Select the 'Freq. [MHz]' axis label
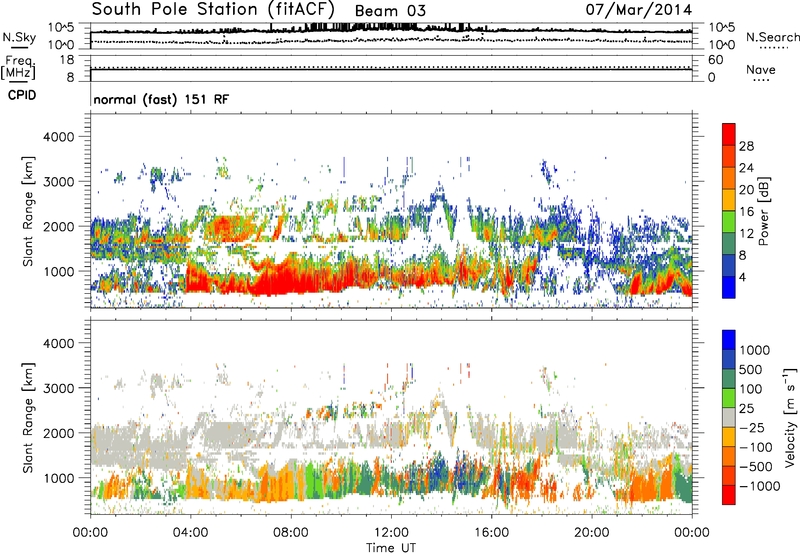The image size is (800, 554). 19,68
